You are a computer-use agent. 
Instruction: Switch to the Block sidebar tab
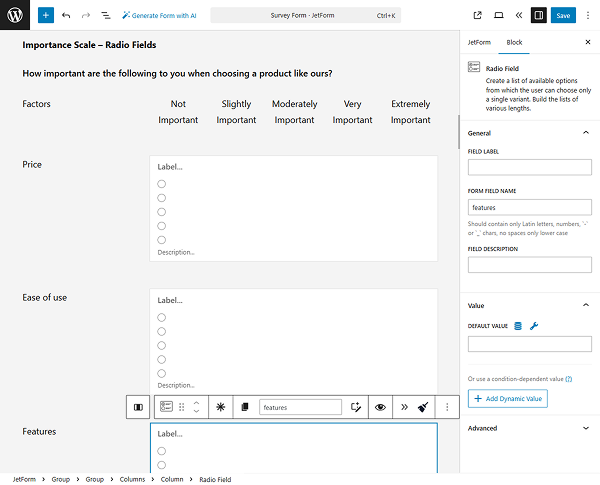[x=514, y=42]
